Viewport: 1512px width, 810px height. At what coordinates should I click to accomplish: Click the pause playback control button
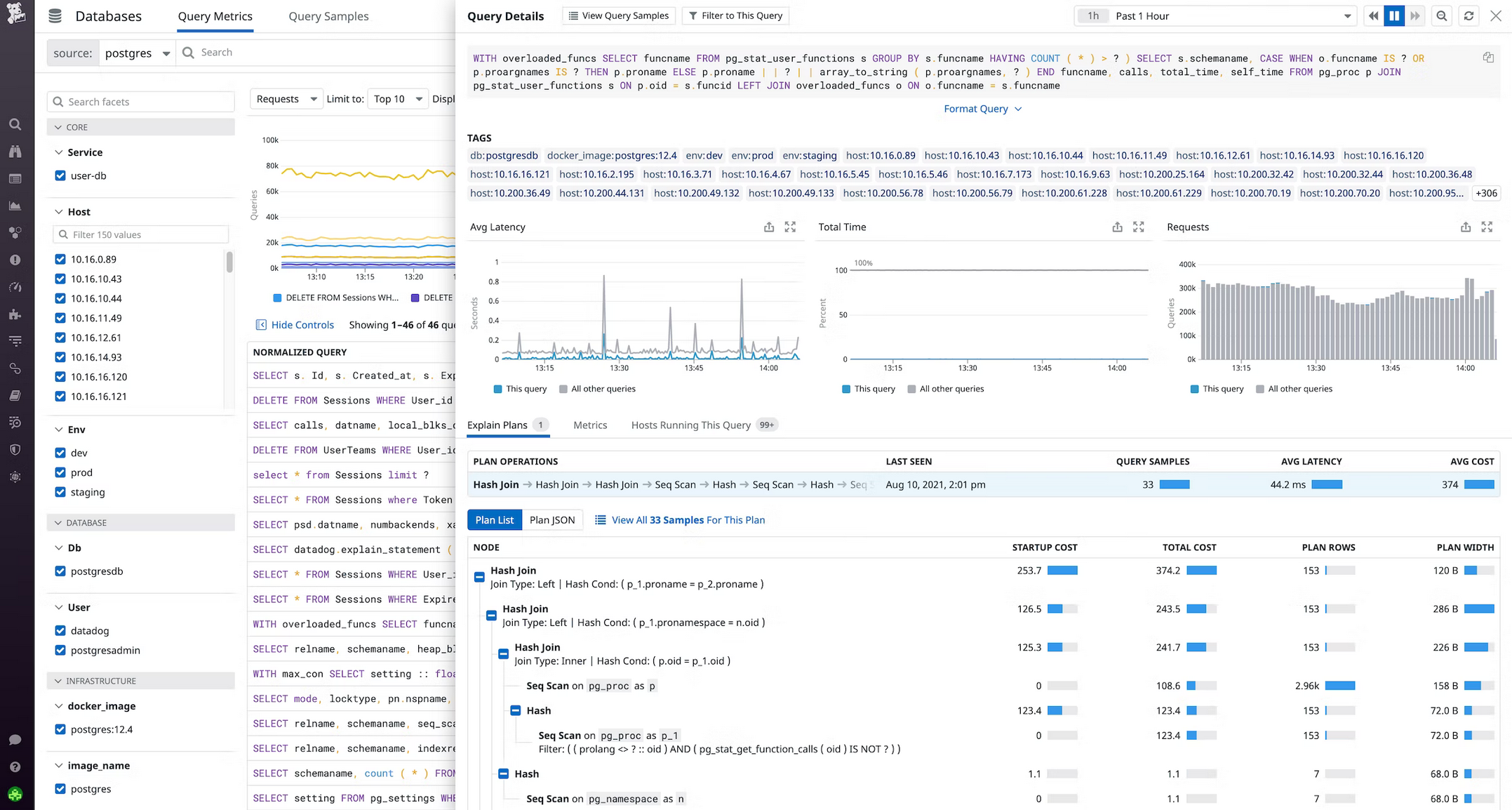[1394, 15]
